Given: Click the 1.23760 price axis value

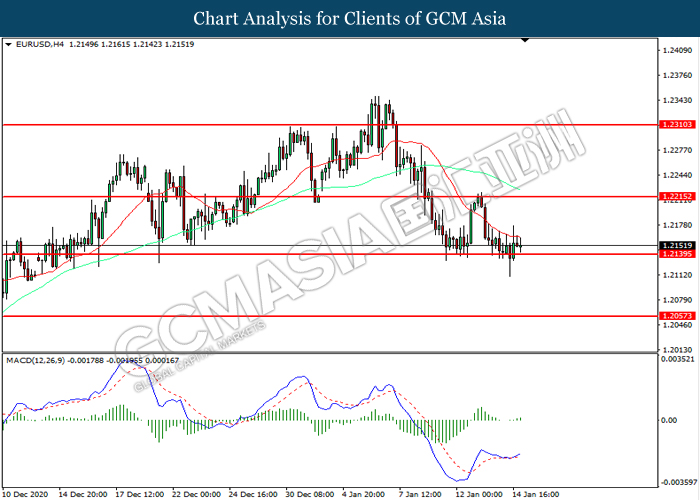Looking at the screenshot, I should click(677, 75).
